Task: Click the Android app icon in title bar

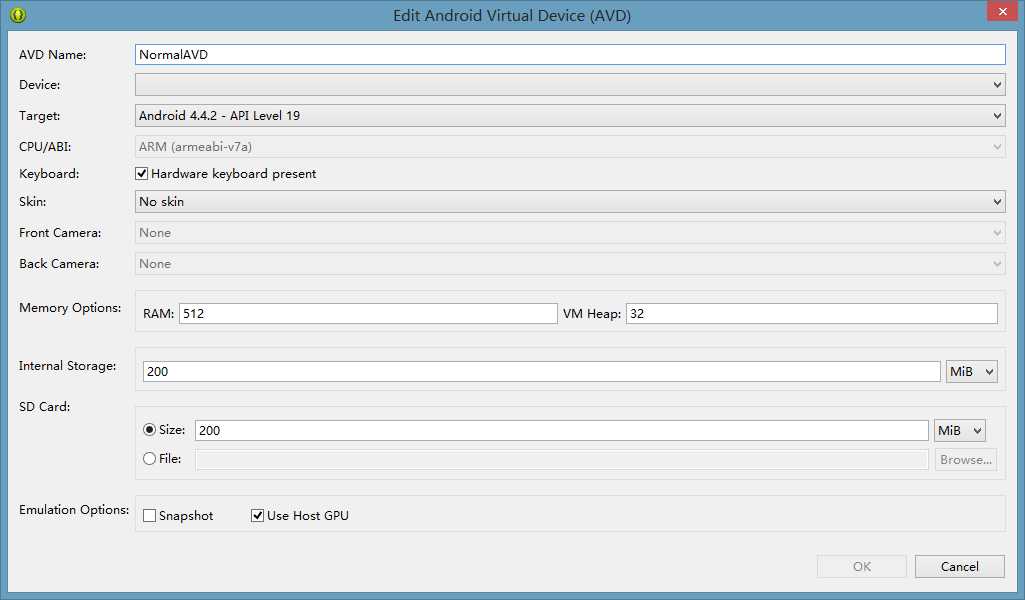Action: 18,14
